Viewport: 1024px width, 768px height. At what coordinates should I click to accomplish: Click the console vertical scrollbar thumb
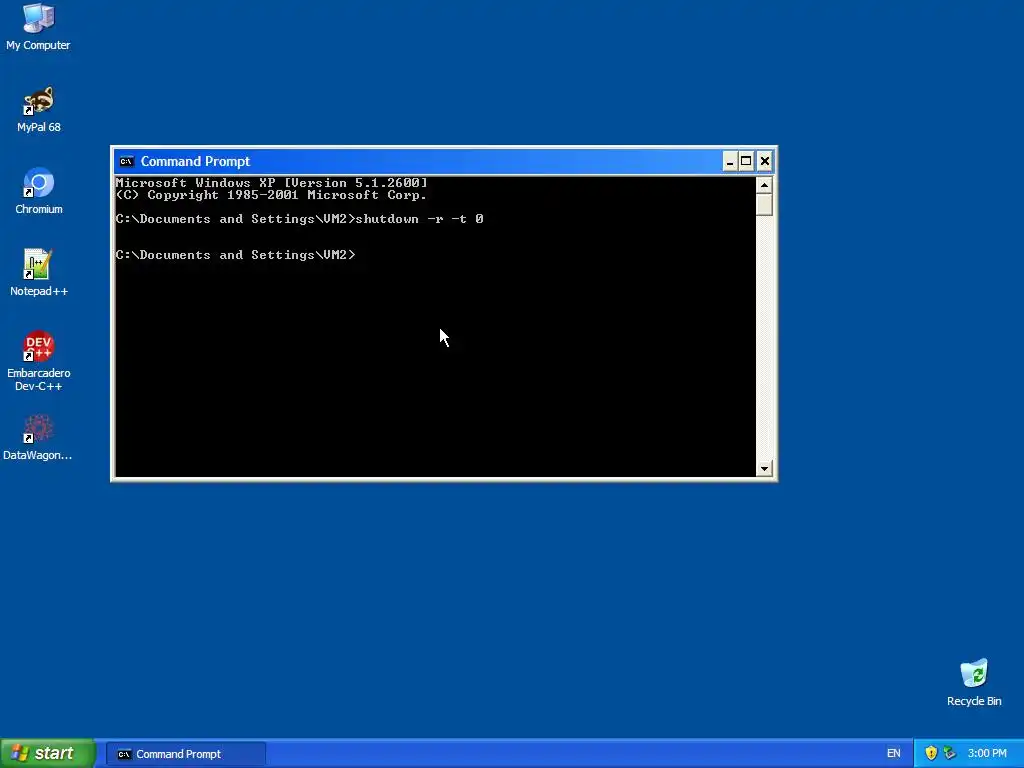point(764,204)
